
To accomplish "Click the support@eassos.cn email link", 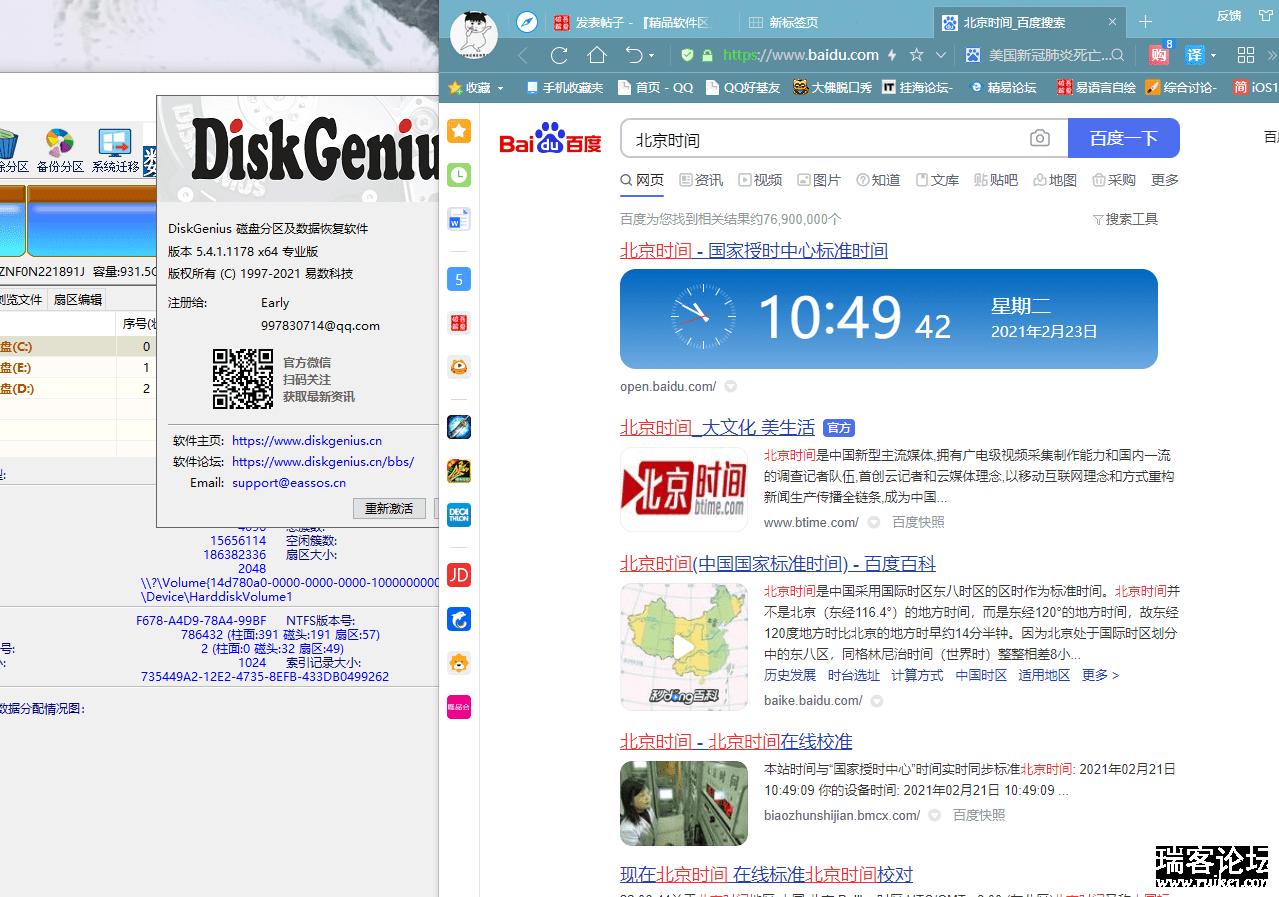I will (289, 482).
